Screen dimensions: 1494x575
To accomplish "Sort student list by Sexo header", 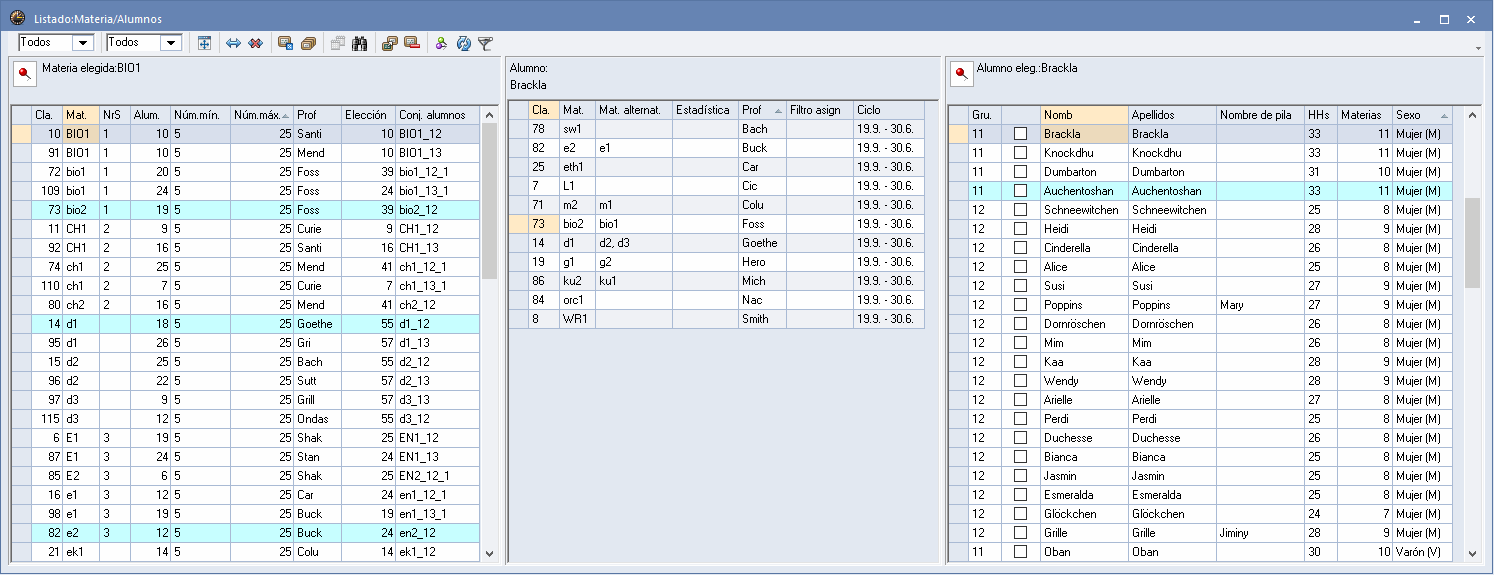I will [x=1421, y=115].
